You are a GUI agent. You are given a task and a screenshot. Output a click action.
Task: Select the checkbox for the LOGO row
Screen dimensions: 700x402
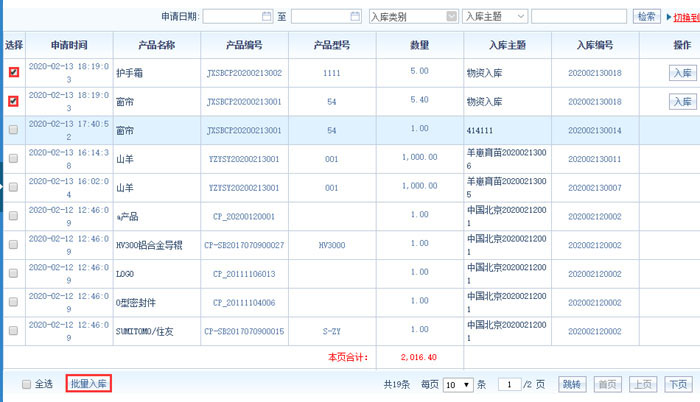click(x=13, y=273)
